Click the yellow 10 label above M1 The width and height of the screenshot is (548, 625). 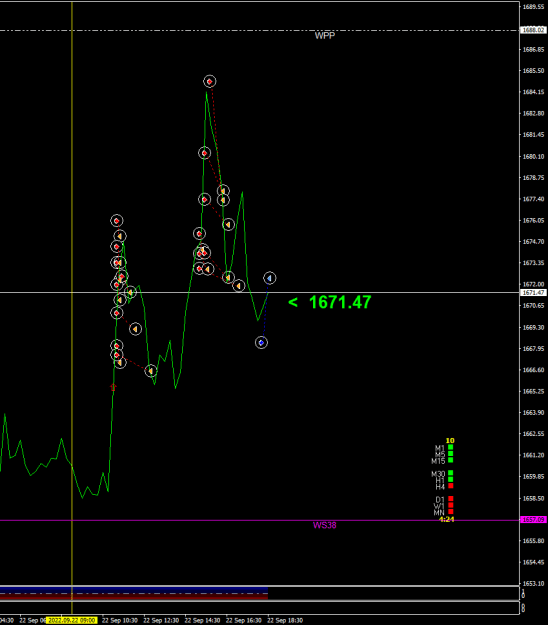point(450,440)
